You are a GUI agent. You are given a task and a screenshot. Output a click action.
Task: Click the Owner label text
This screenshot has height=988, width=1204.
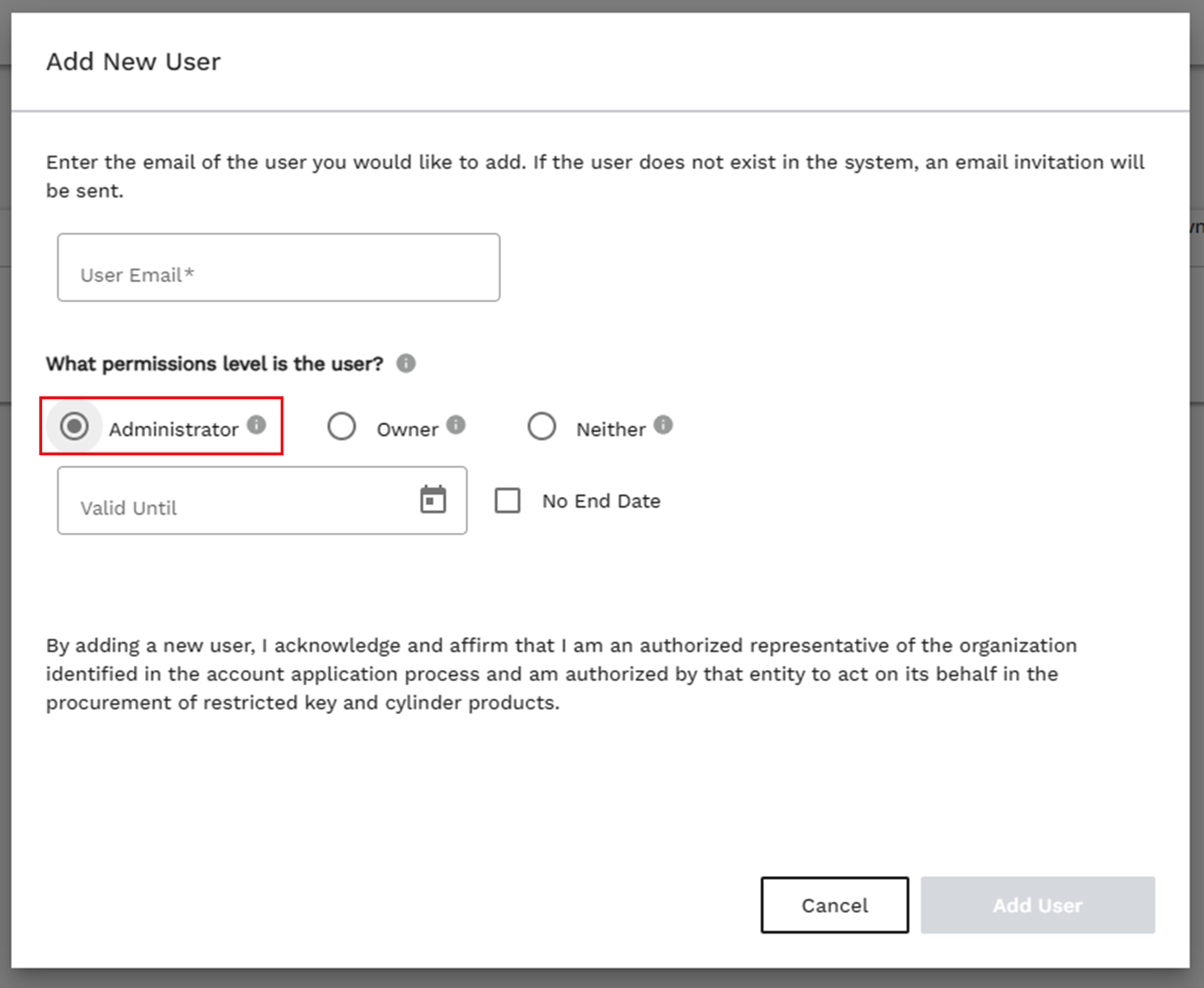(408, 429)
